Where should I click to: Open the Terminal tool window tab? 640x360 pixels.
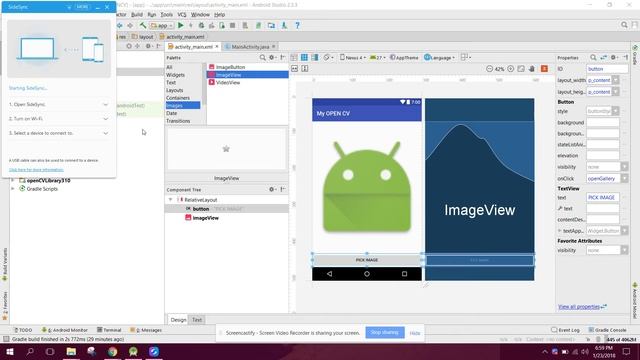coord(109,330)
